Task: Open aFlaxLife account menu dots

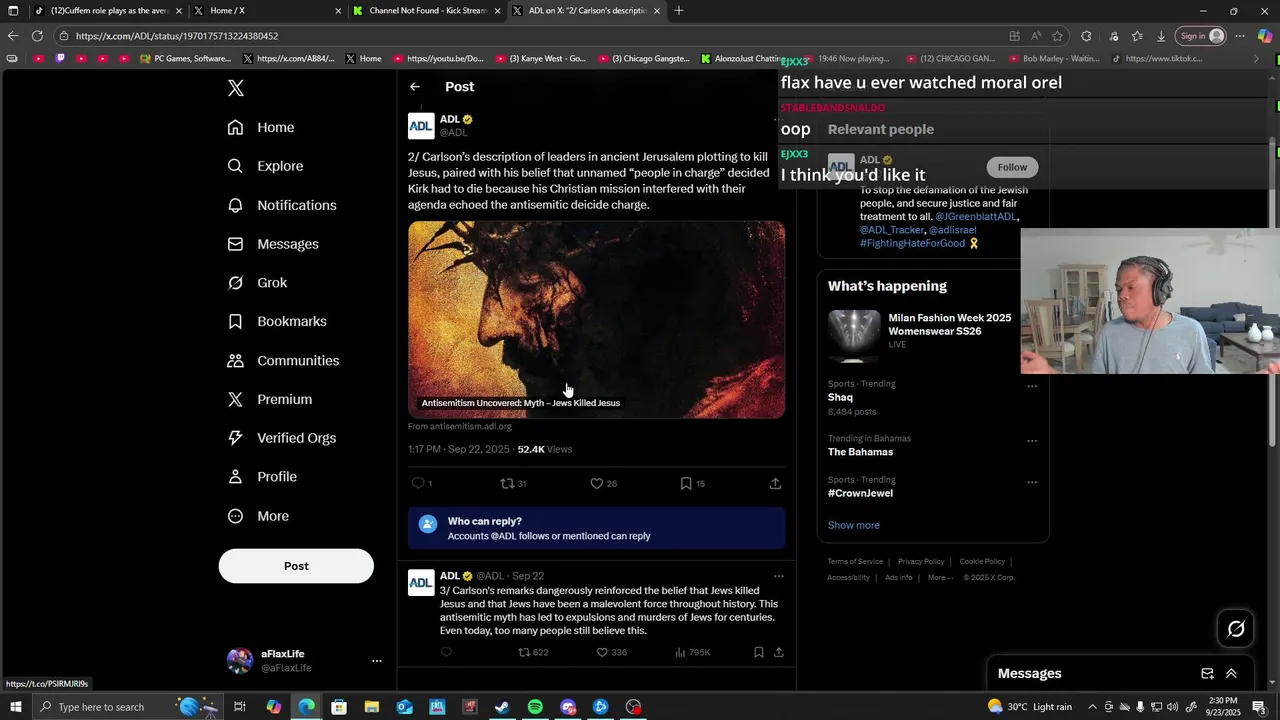Action: pyautogui.click(x=377, y=661)
